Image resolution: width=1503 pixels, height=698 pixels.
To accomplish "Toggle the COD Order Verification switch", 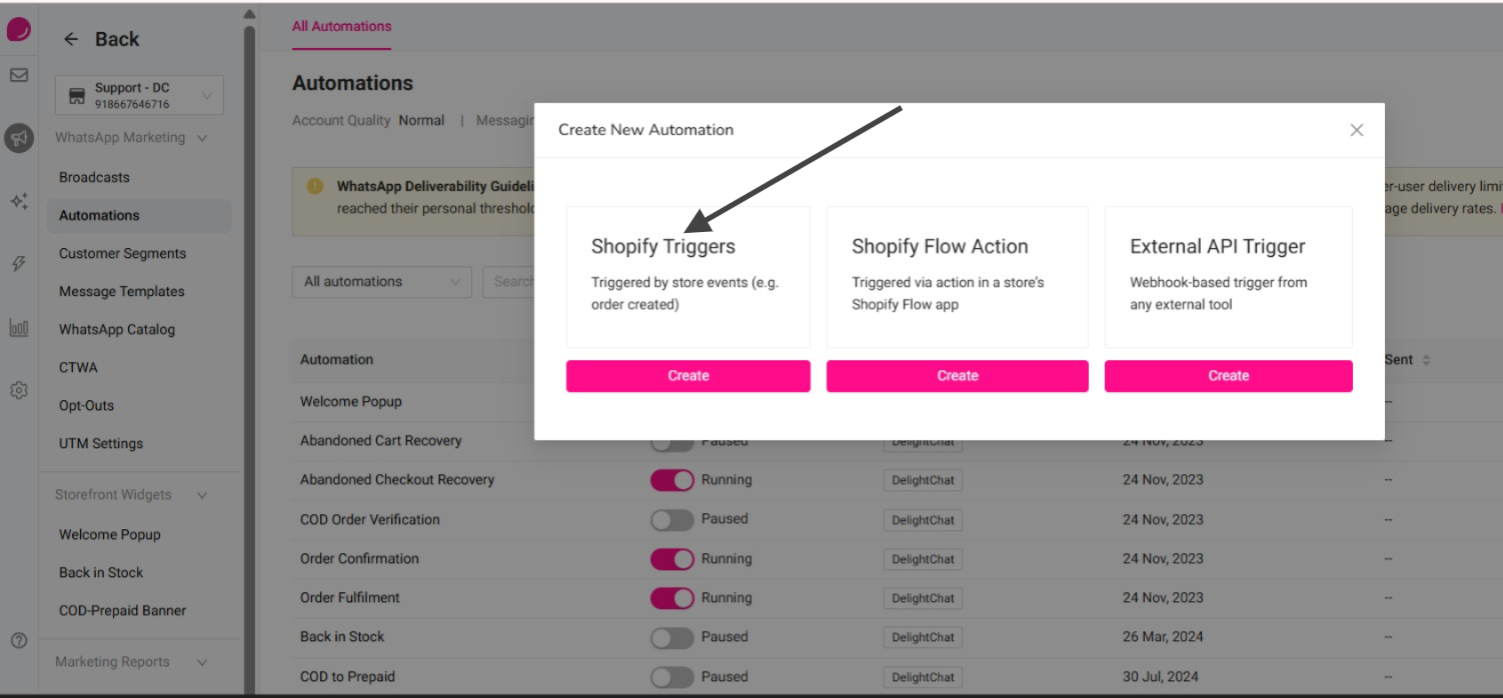I will point(672,519).
